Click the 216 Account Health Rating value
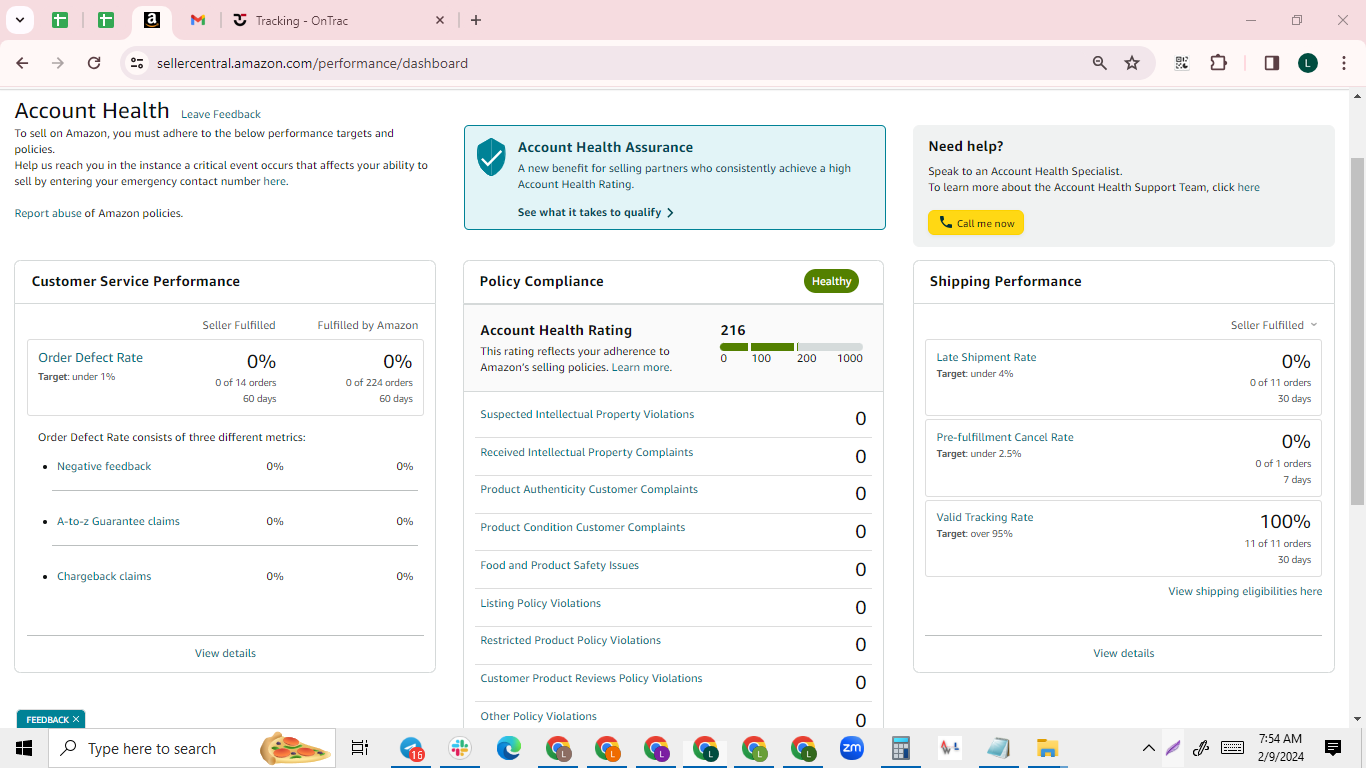 click(x=733, y=330)
